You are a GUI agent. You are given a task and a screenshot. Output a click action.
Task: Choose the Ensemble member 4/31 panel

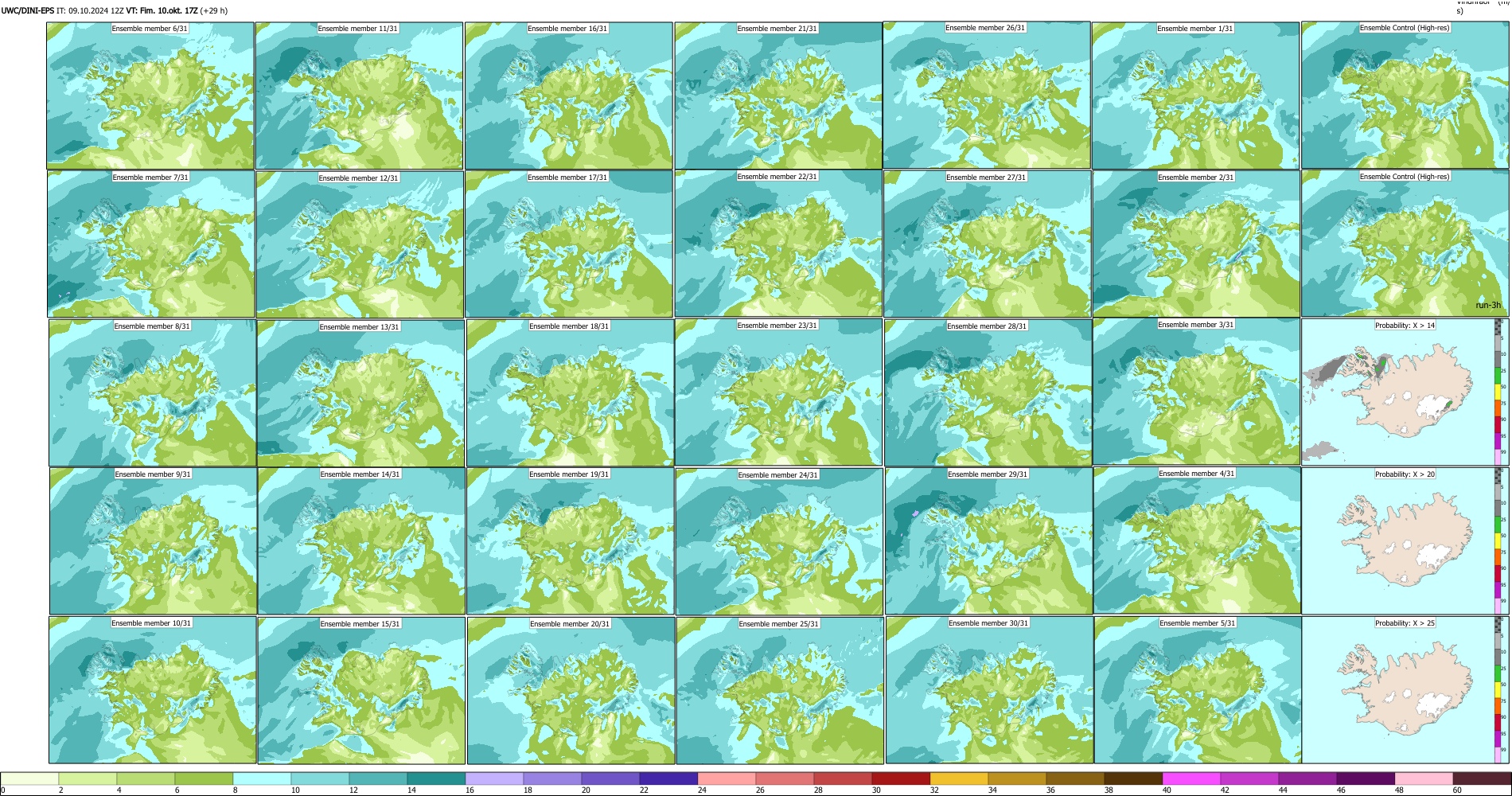1197,540
